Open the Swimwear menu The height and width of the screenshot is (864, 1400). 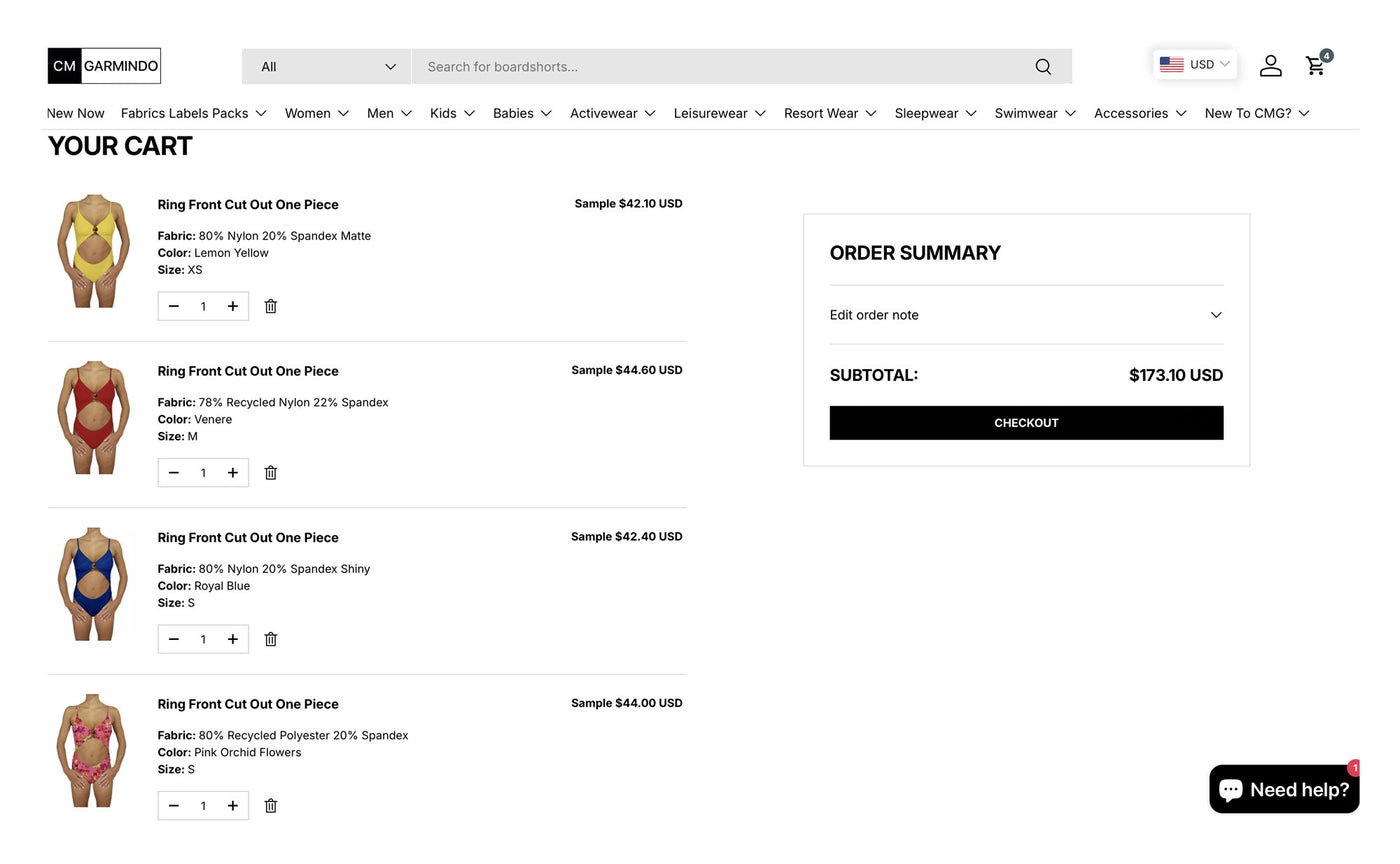click(x=1035, y=113)
